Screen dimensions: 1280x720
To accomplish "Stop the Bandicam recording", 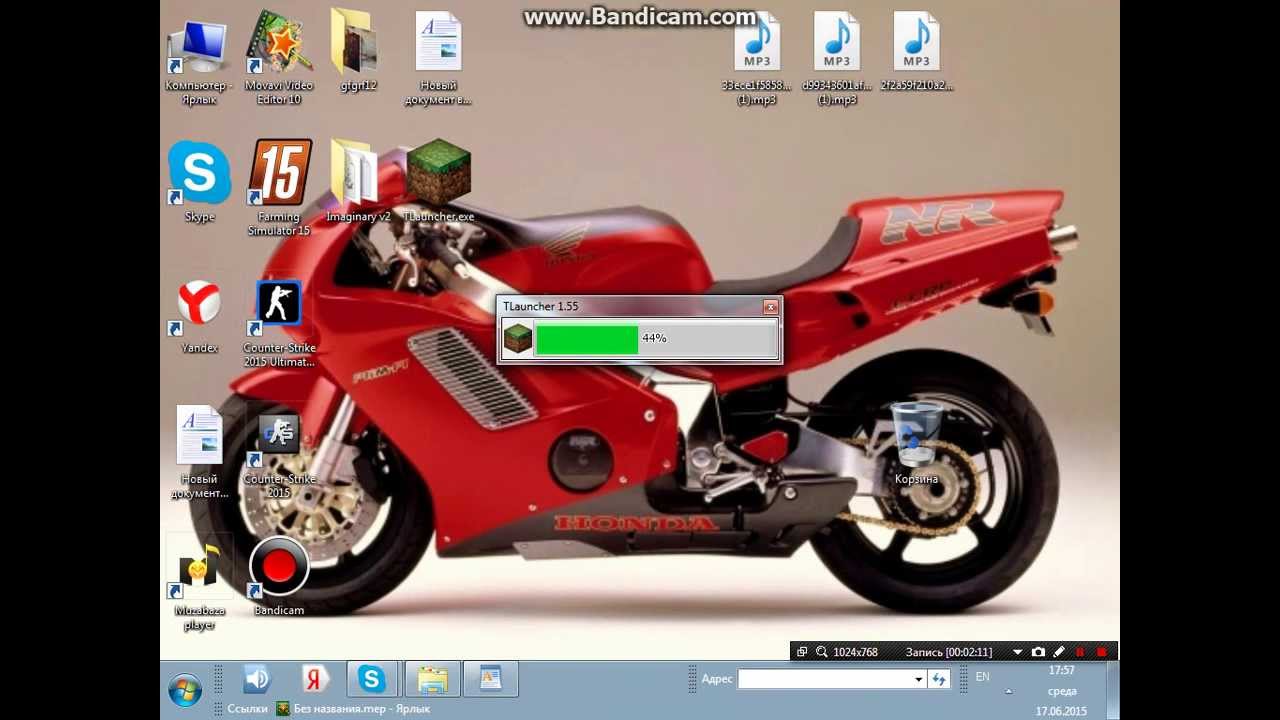I will (1102, 652).
